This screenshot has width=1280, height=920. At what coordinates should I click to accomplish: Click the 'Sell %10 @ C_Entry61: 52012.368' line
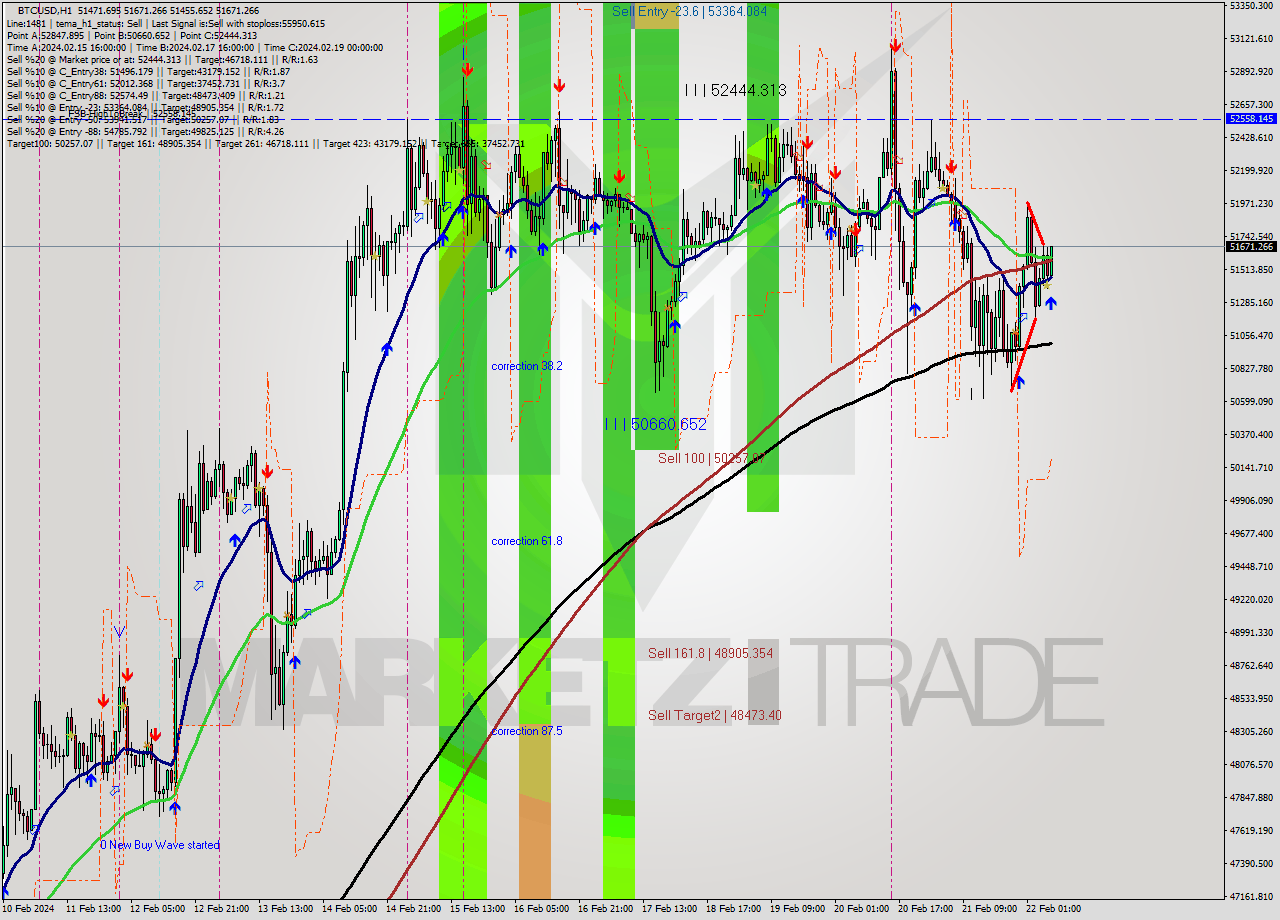146,83
